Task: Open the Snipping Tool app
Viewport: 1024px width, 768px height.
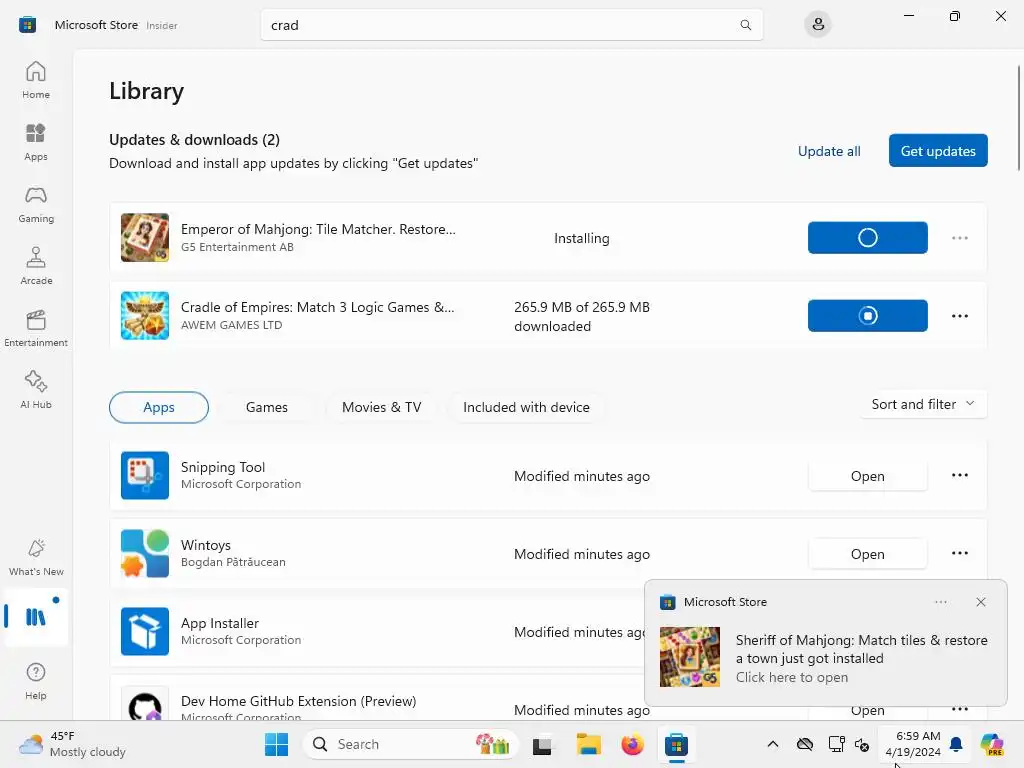Action: [867, 476]
